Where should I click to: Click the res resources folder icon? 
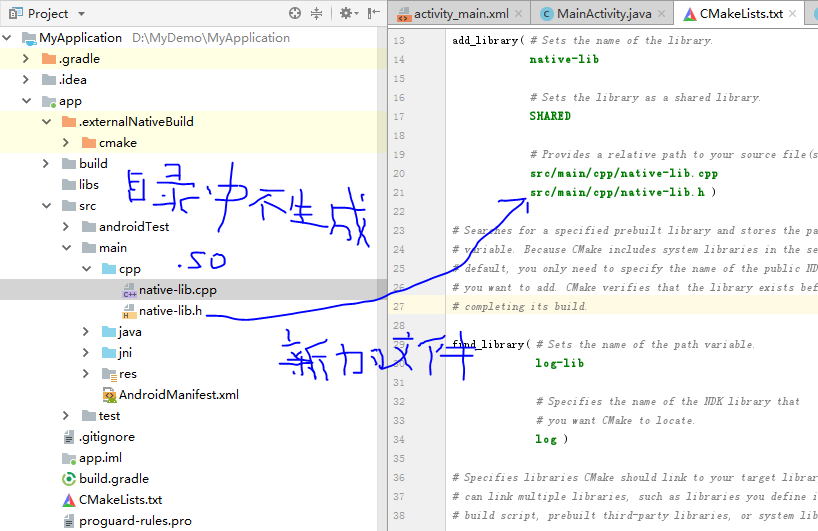[x=109, y=375]
